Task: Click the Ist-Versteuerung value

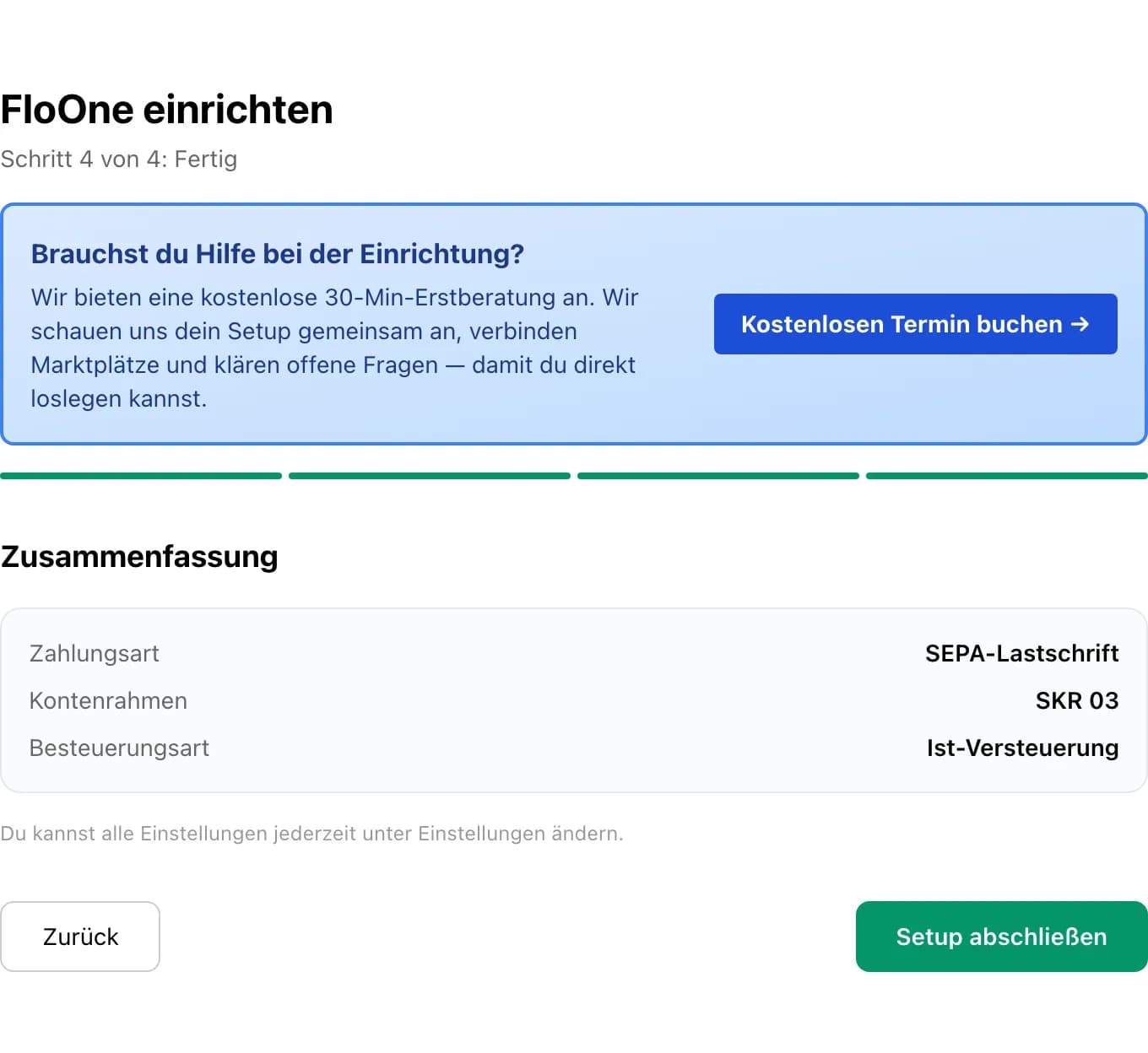Action: (1023, 748)
